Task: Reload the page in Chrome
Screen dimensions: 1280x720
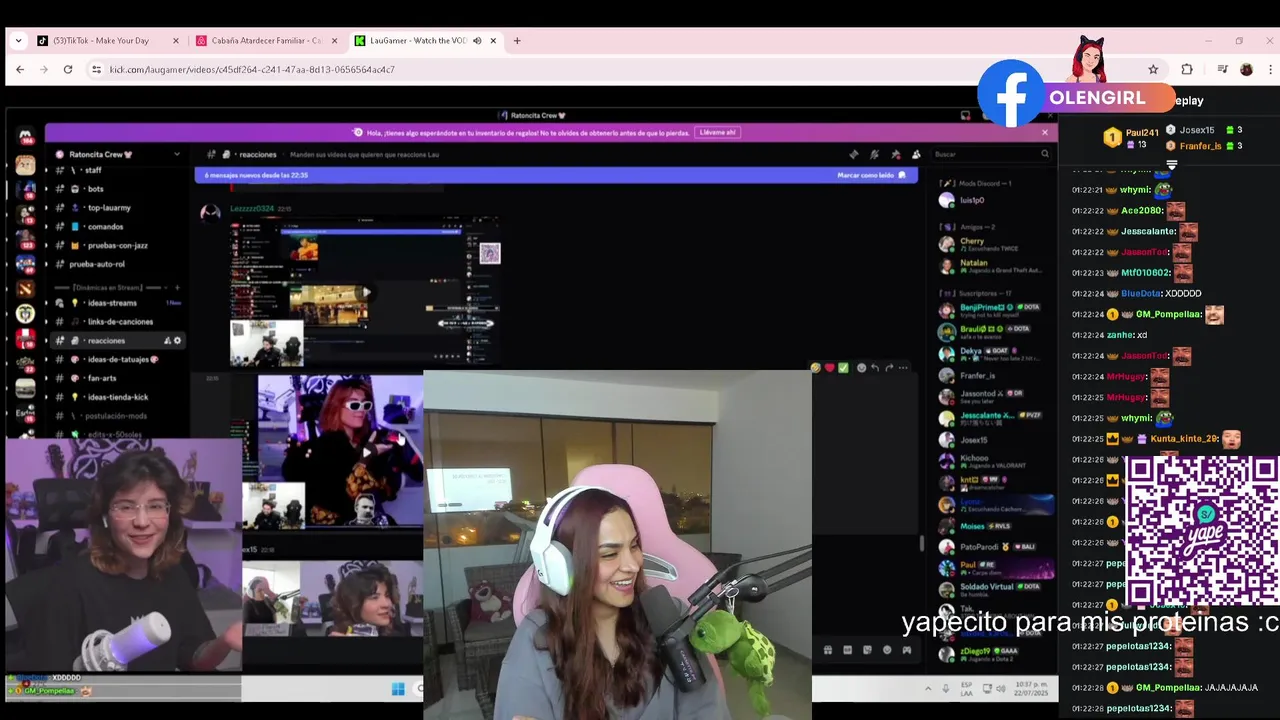Action: pyautogui.click(x=68, y=69)
